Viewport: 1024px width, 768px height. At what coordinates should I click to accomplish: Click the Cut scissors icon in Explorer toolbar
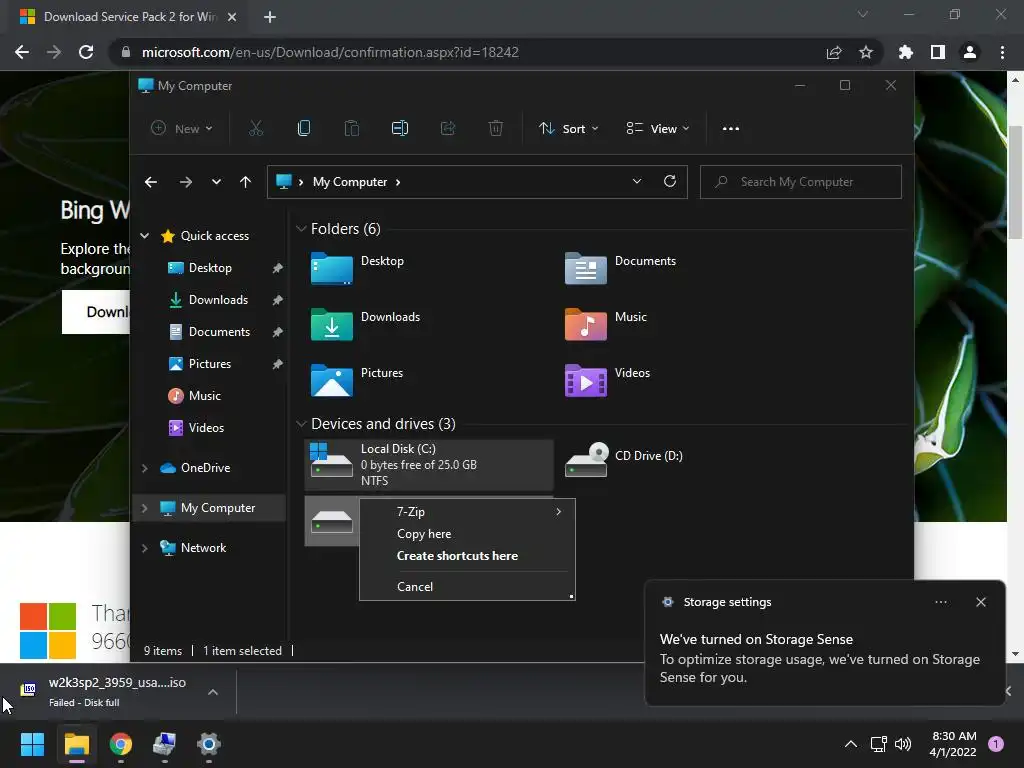255,129
